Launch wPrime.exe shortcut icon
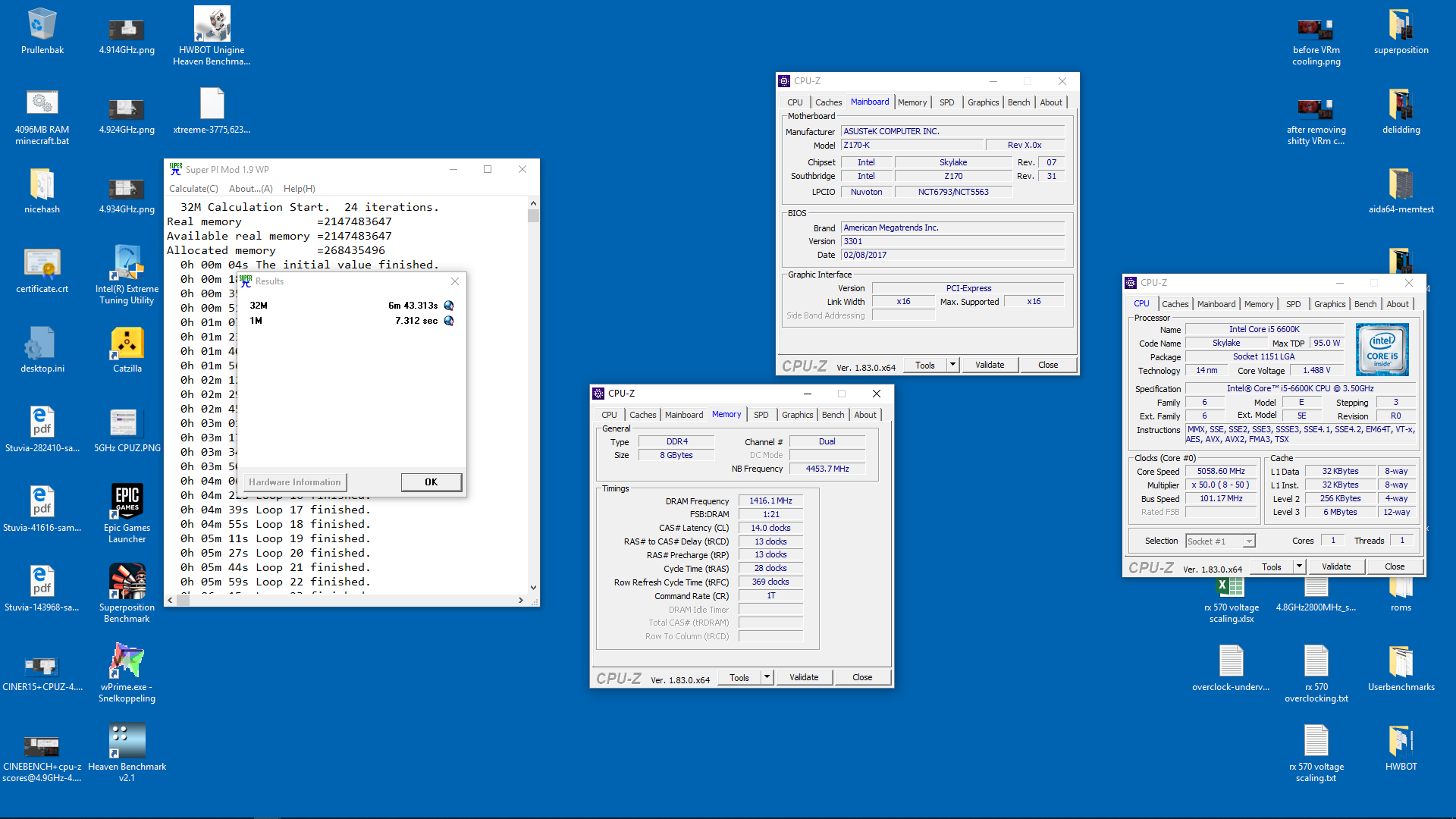 [127, 661]
